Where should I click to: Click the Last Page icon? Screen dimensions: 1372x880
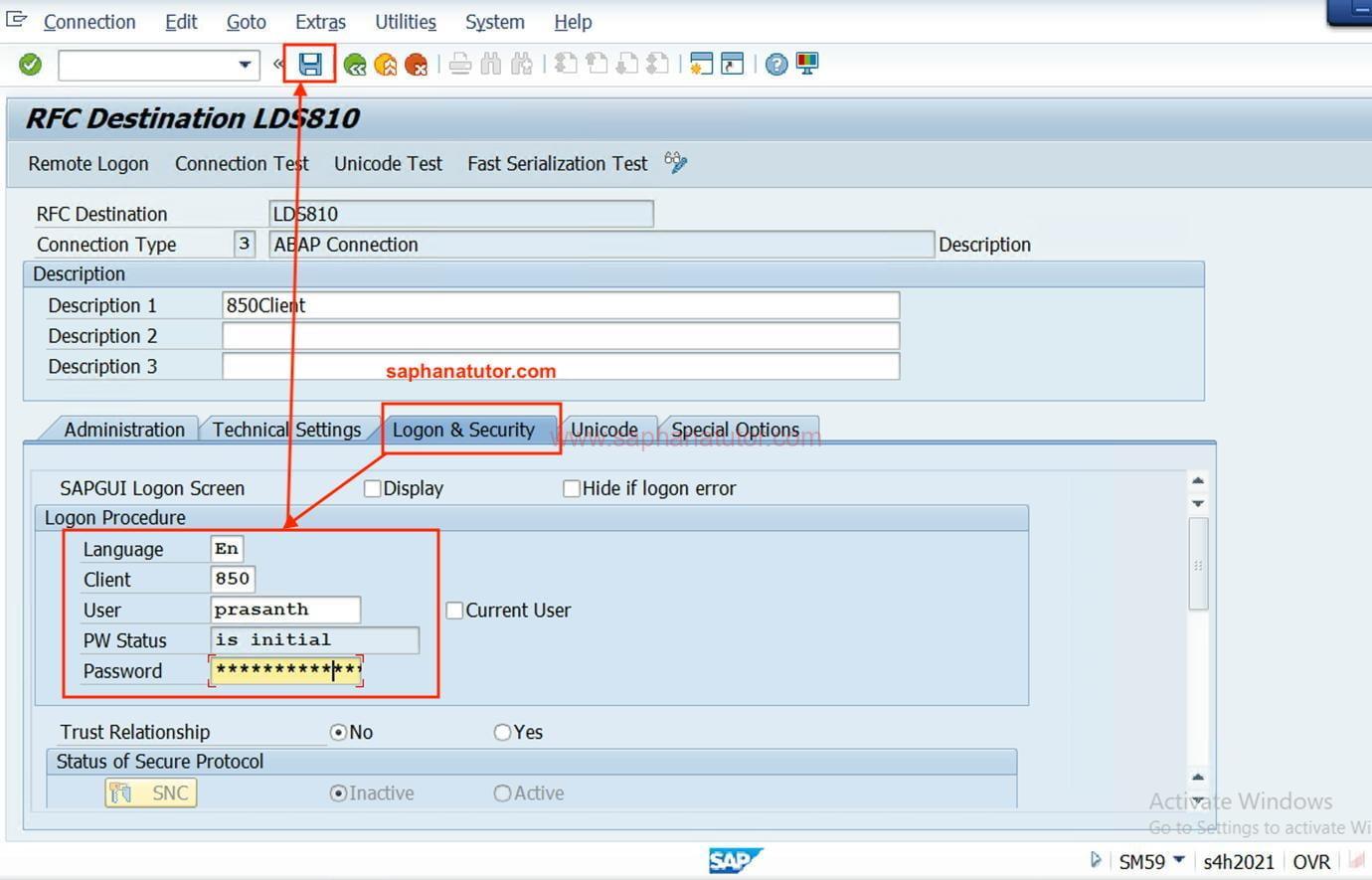[x=657, y=65]
